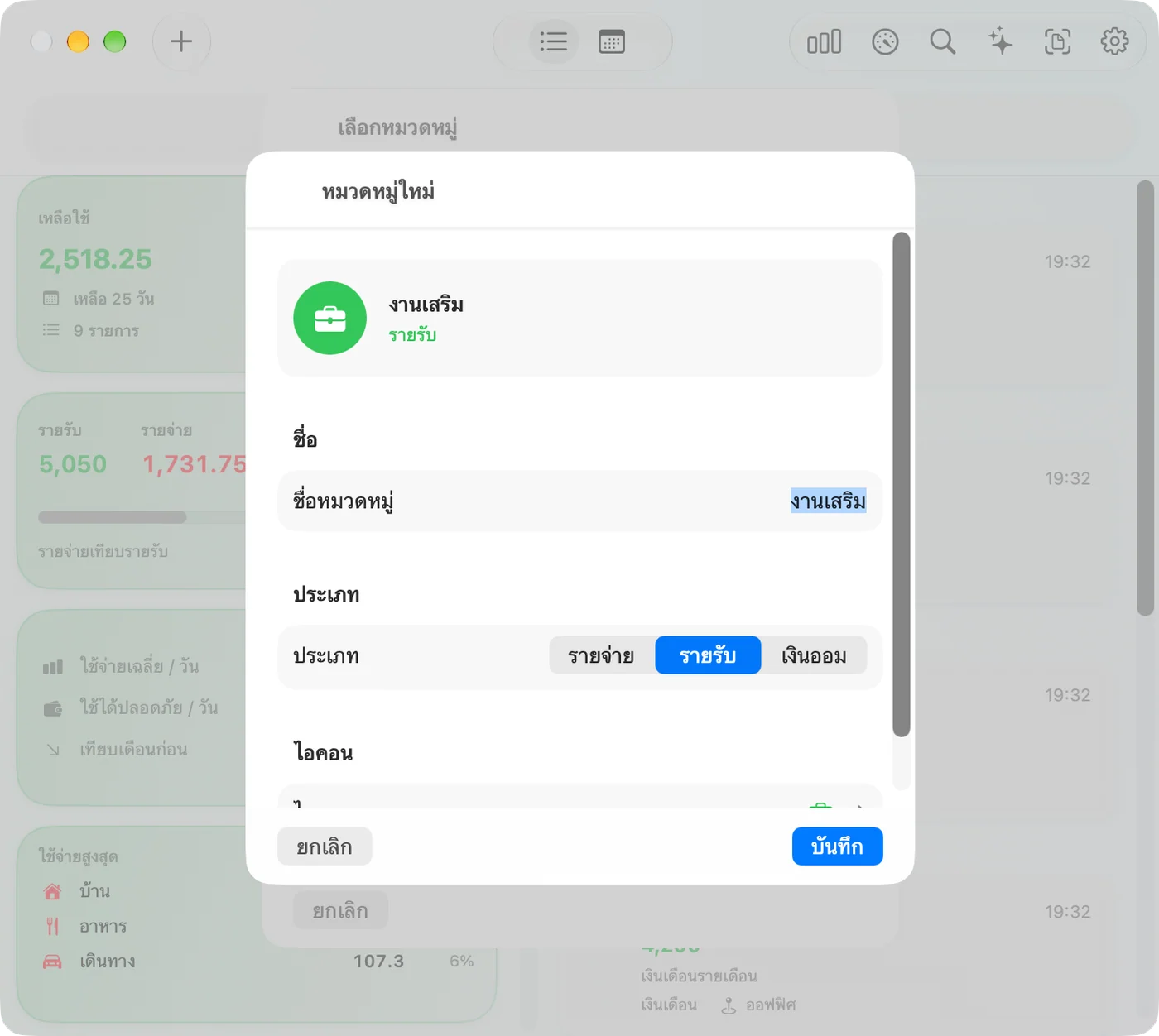
Task: Open the bar chart statistics in the toolbar
Action: pos(825,41)
